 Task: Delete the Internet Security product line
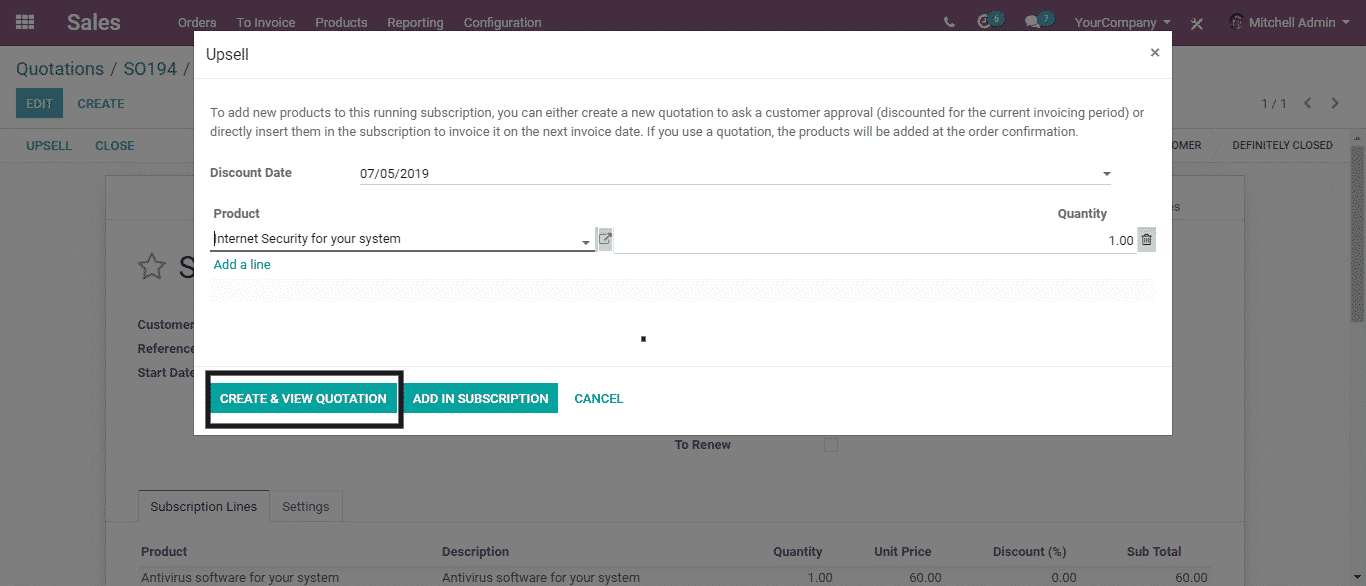pyautogui.click(x=1146, y=240)
